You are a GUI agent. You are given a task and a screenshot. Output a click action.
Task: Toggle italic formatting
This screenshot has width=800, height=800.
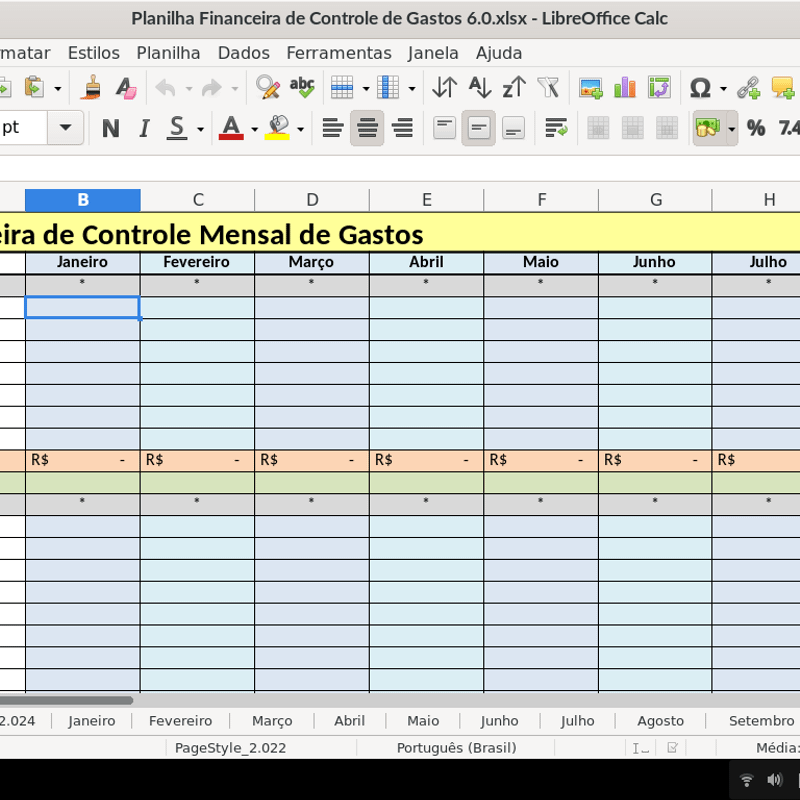(144, 128)
